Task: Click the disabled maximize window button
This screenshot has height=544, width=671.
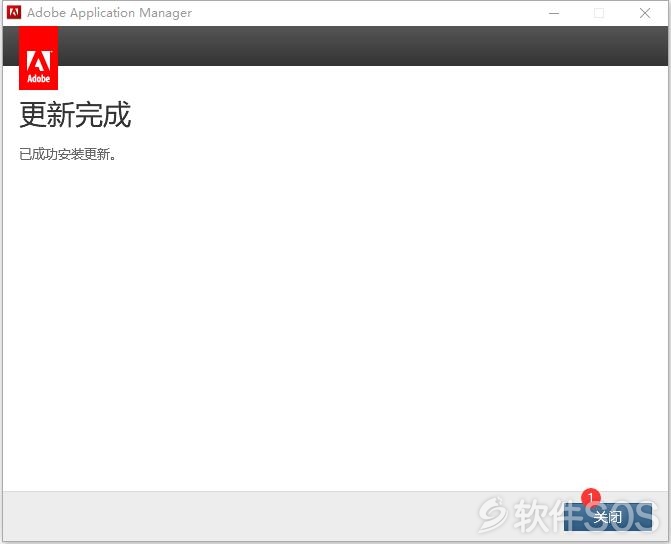Action: [599, 13]
